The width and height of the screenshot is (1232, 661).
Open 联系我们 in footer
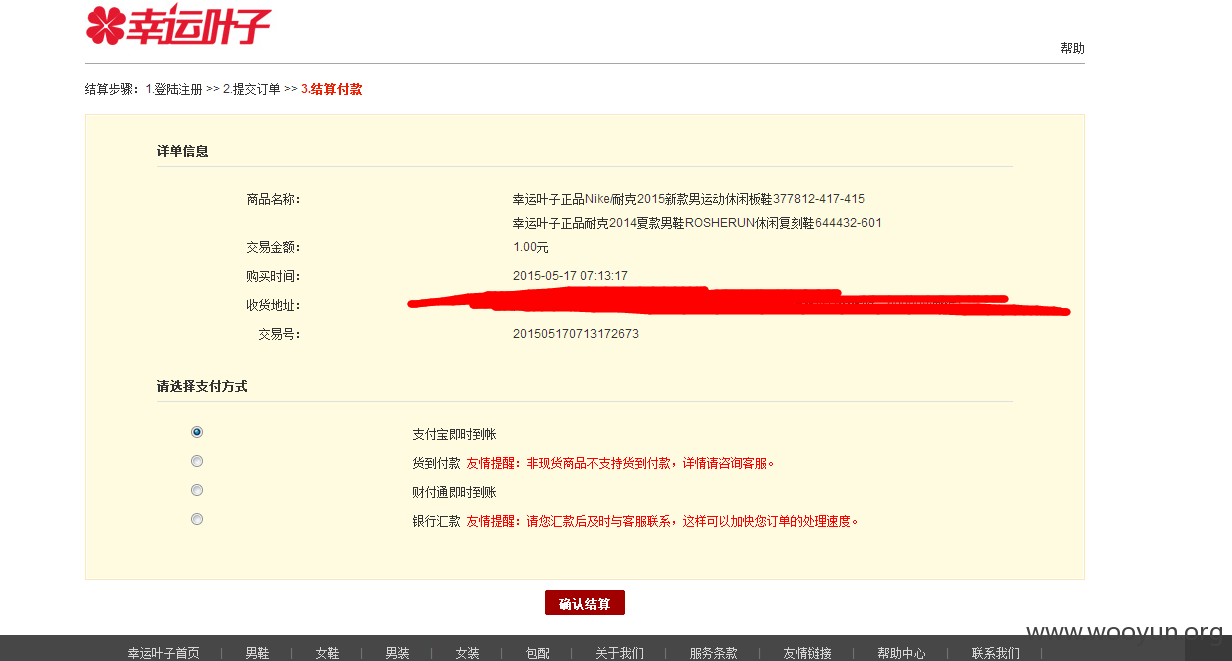(x=995, y=653)
